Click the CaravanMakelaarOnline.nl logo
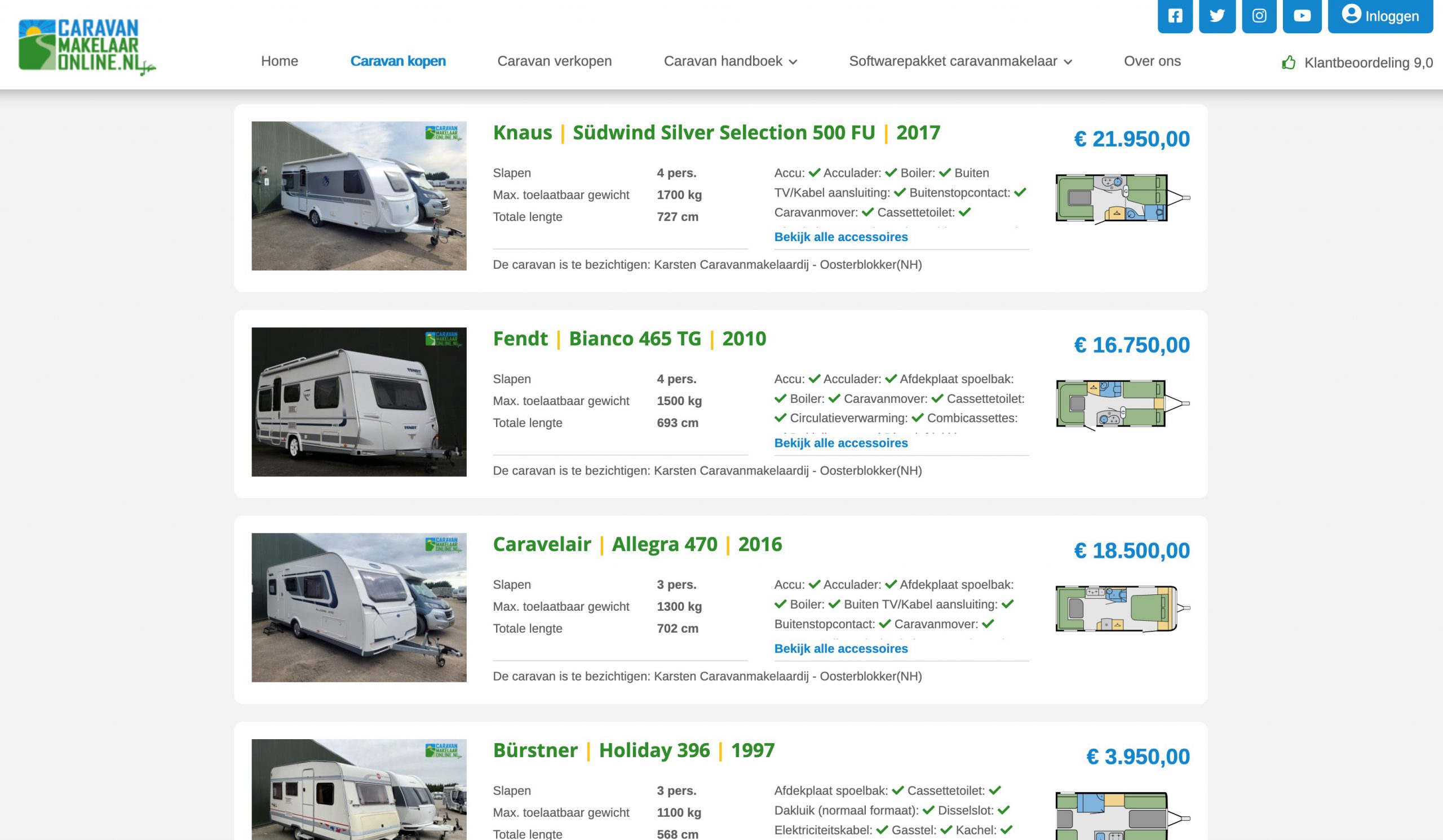This screenshot has height=840, width=1443. click(x=87, y=47)
